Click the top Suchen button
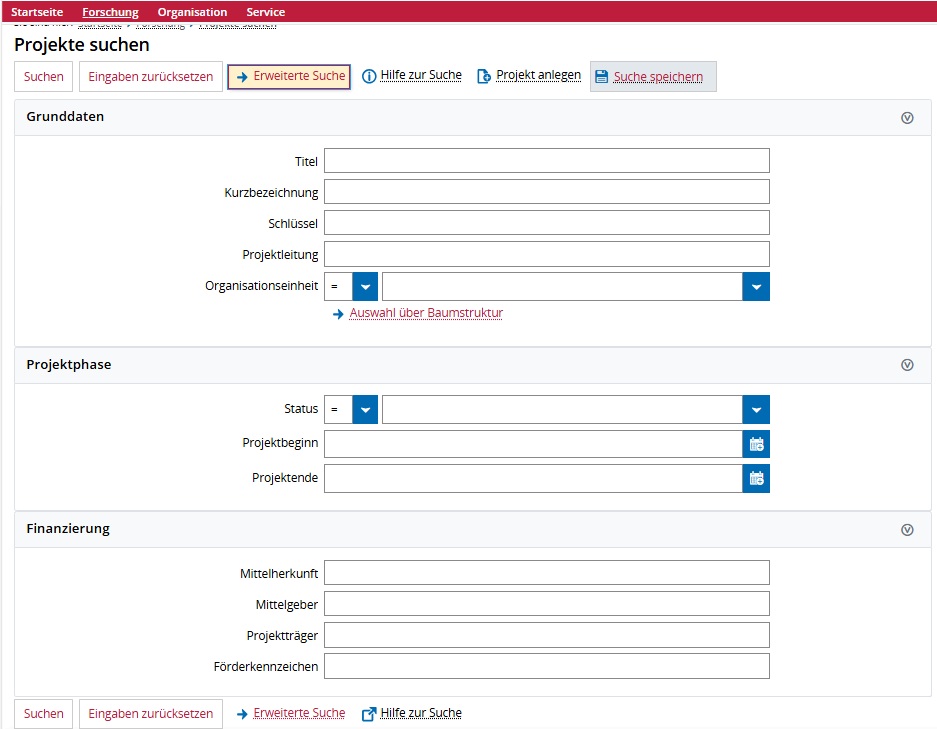Screen dimensions: 937x729 click(43, 77)
